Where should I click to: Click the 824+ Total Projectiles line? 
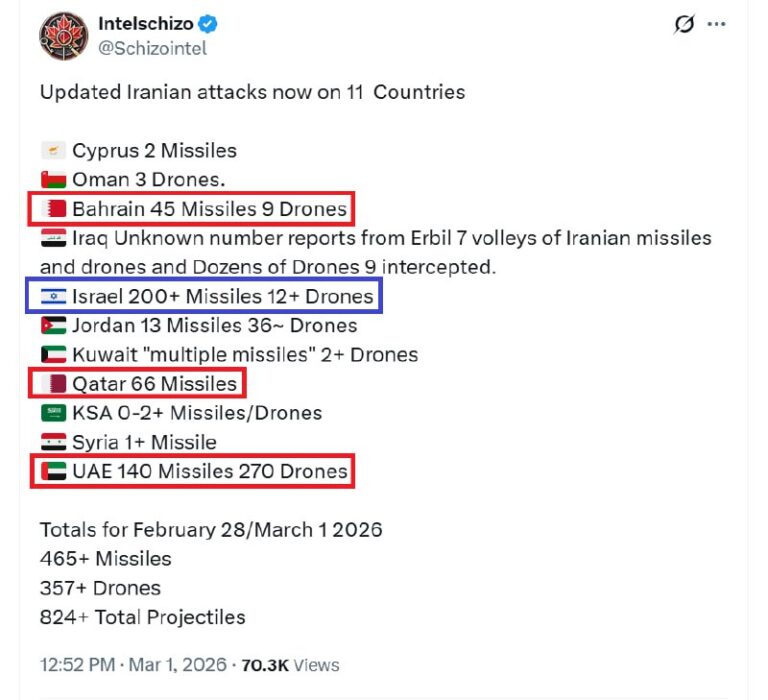click(x=142, y=617)
